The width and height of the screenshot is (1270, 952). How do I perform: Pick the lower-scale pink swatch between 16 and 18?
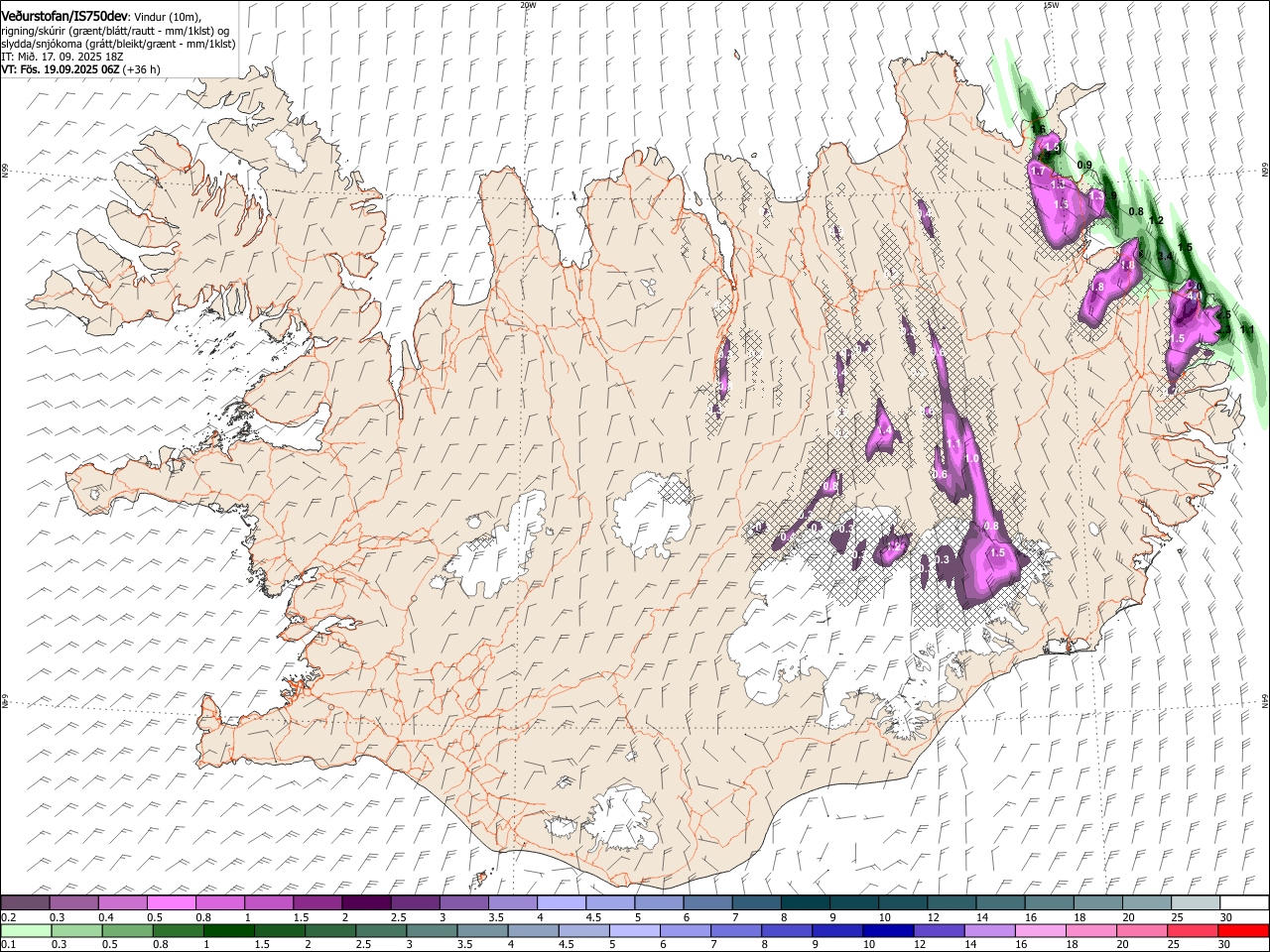pos(1042,930)
